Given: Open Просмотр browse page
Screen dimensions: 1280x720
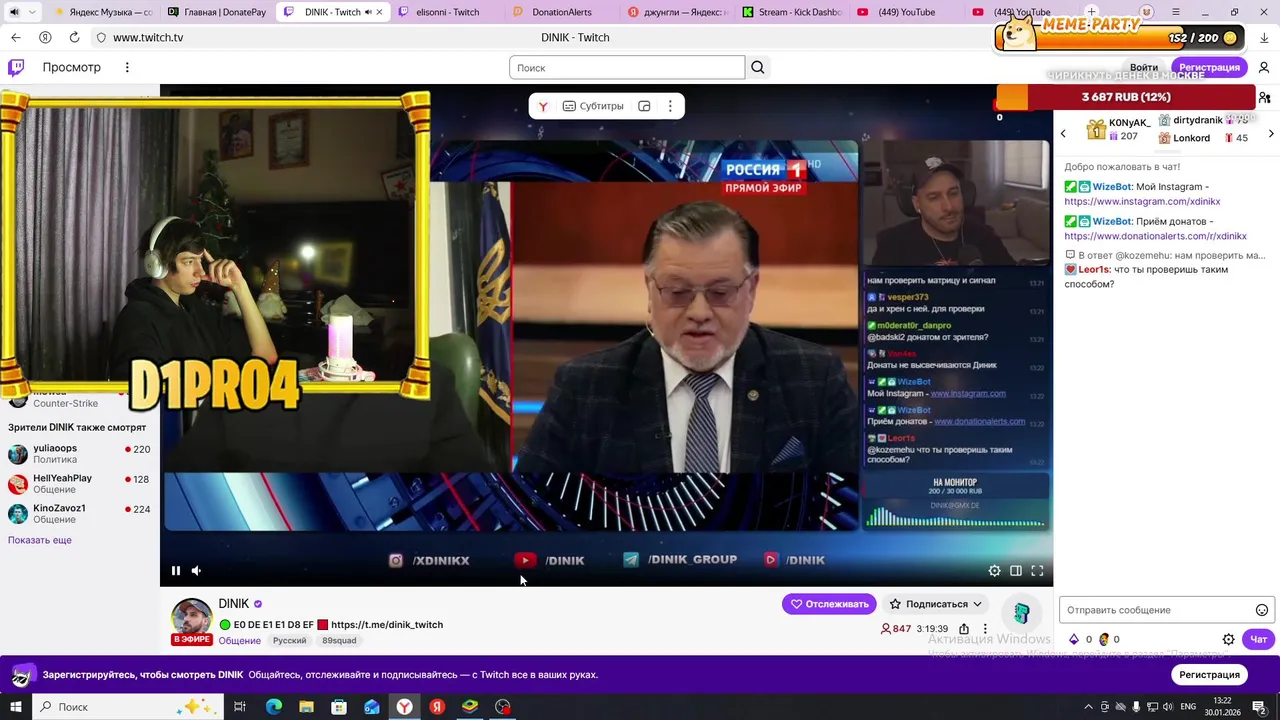Looking at the screenshot, I should [x=71, y=67].
